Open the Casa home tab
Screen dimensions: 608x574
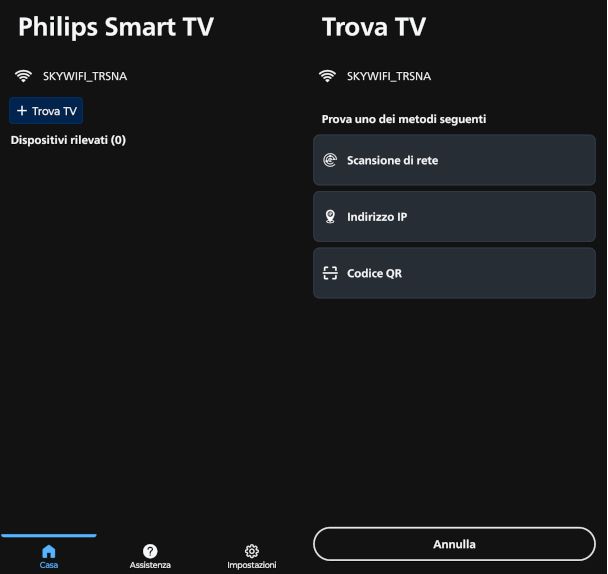pyautogui.click(x=48, y=557)
